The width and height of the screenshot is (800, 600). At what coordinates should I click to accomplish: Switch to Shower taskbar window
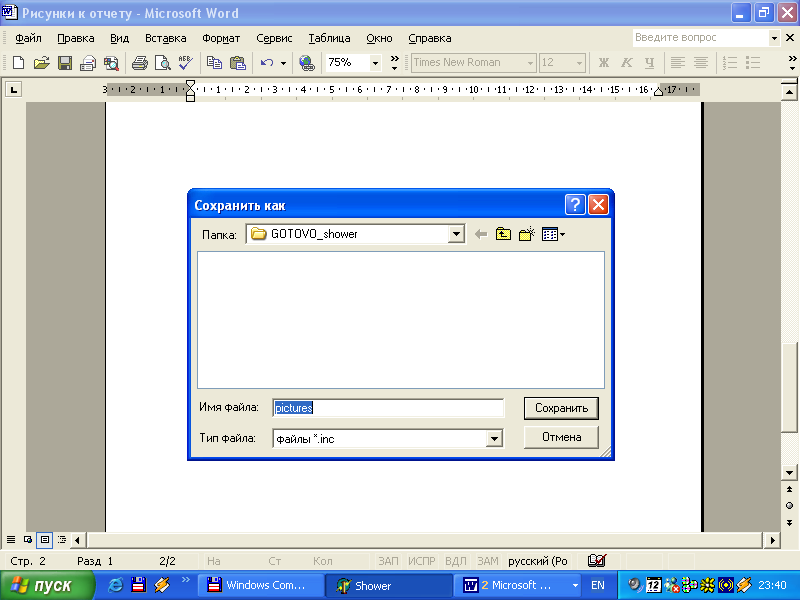tap(389, 585)
